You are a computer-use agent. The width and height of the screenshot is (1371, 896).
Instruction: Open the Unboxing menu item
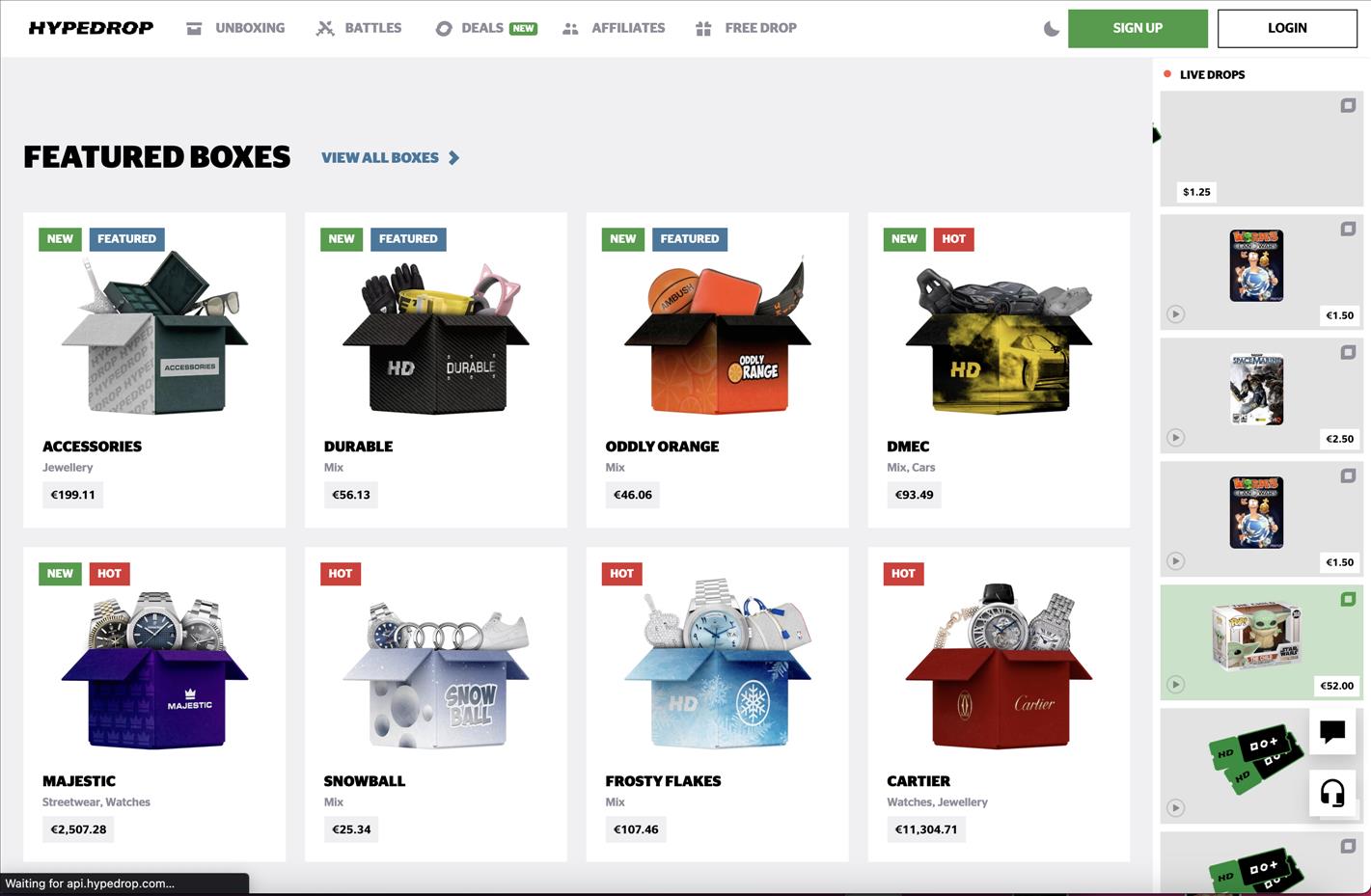pos(235,28)
